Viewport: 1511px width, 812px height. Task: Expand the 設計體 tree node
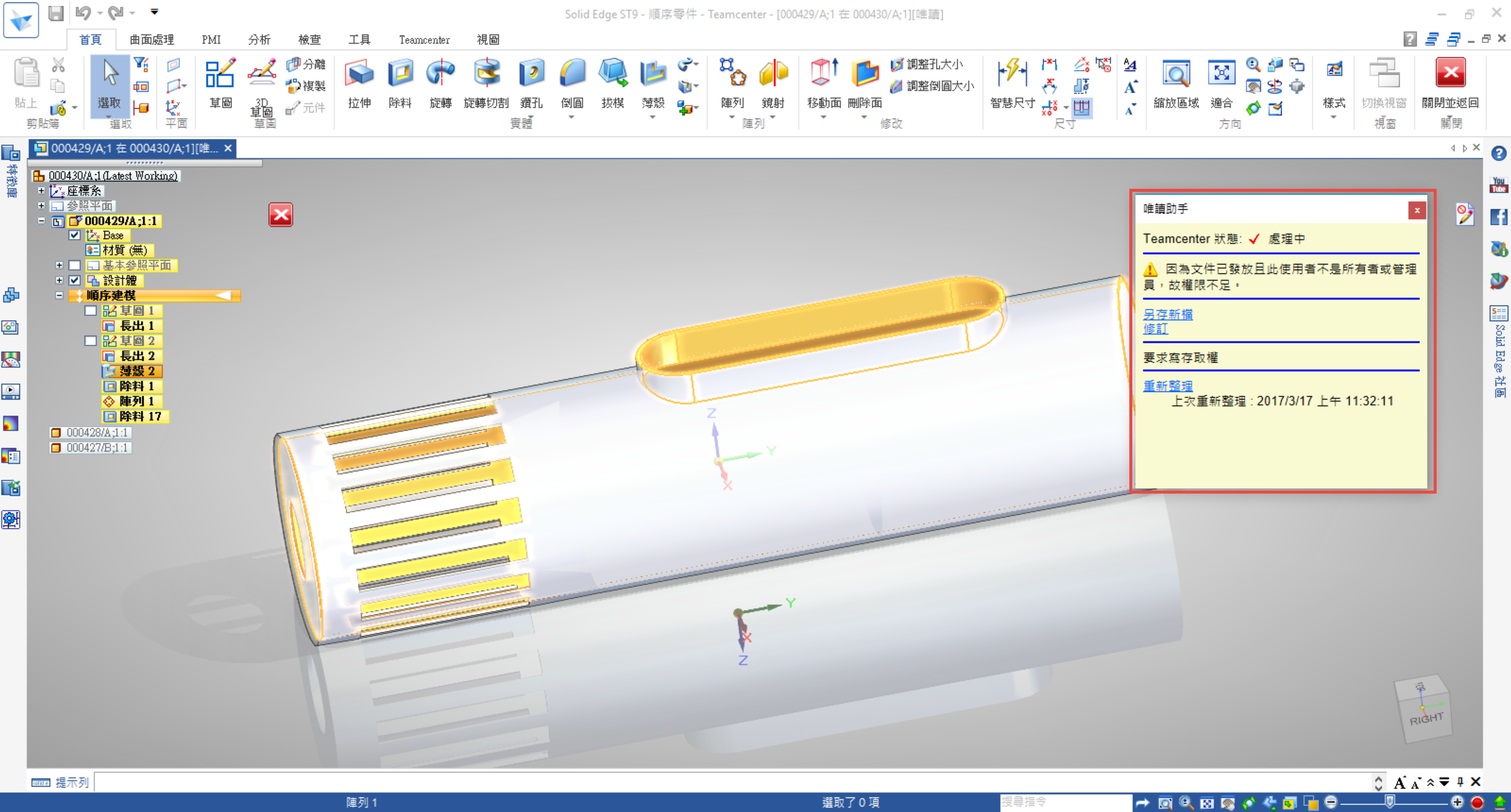pos(59,280)
